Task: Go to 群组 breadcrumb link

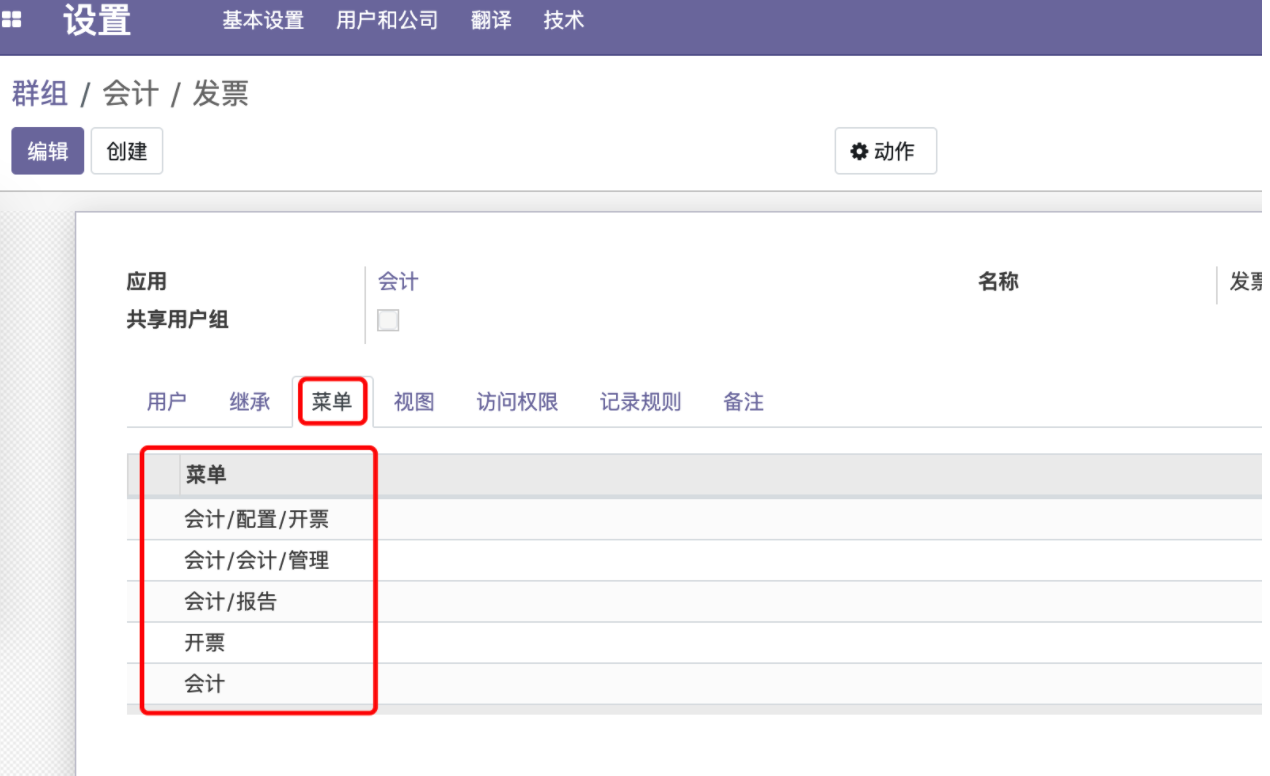Action: pos(40,94)
